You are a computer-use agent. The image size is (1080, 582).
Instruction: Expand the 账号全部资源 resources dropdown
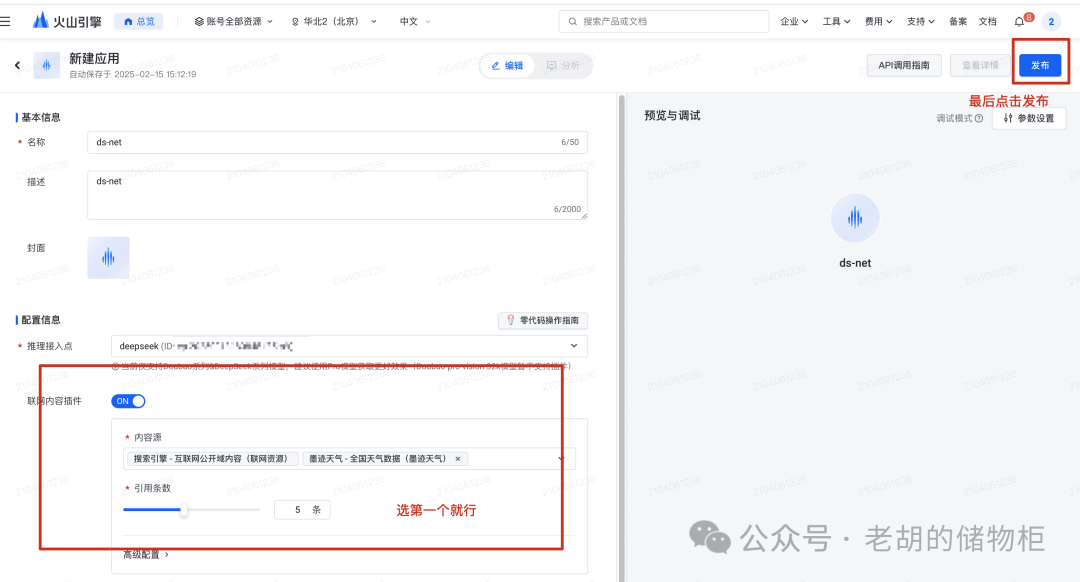pos(233,21)
